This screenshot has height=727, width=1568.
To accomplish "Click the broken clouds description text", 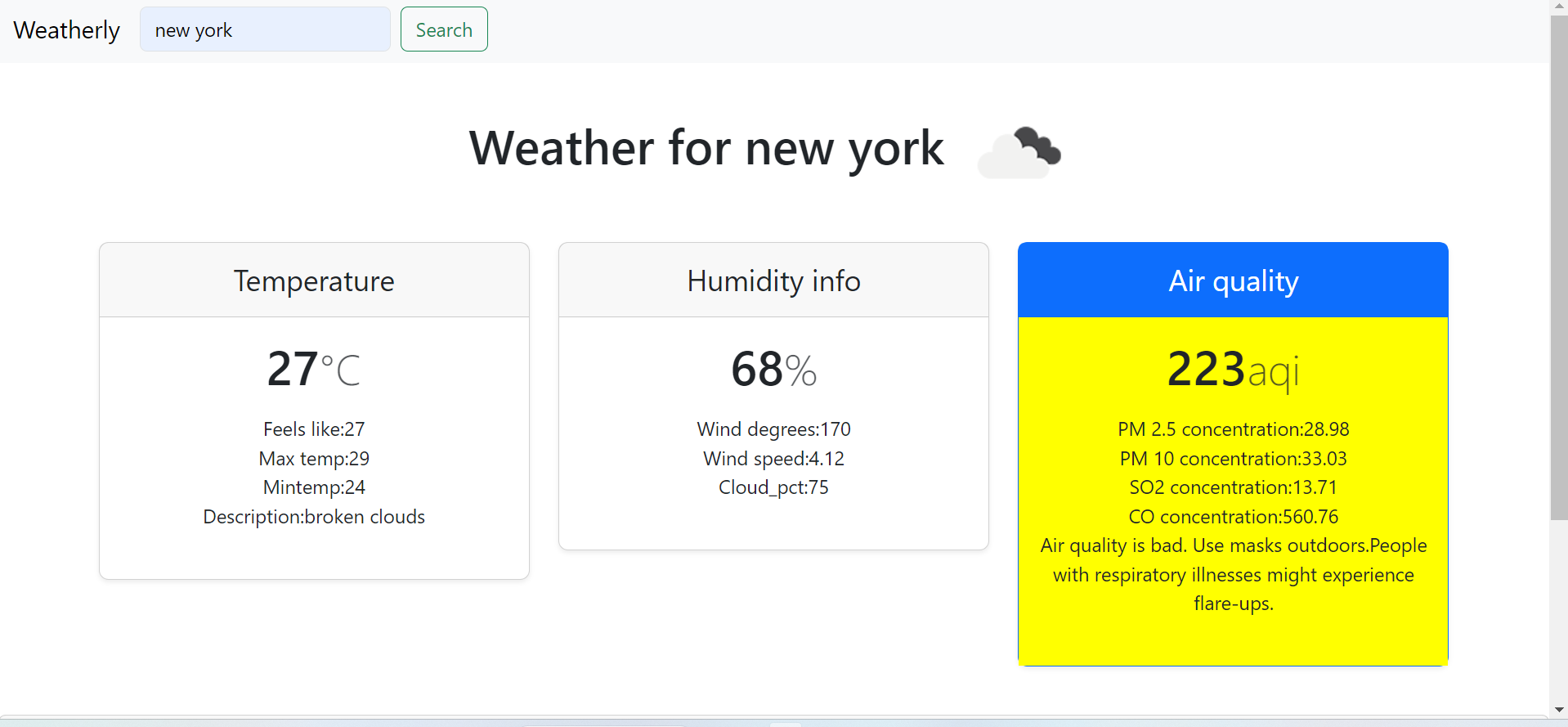I will click(x=313, y=516).
